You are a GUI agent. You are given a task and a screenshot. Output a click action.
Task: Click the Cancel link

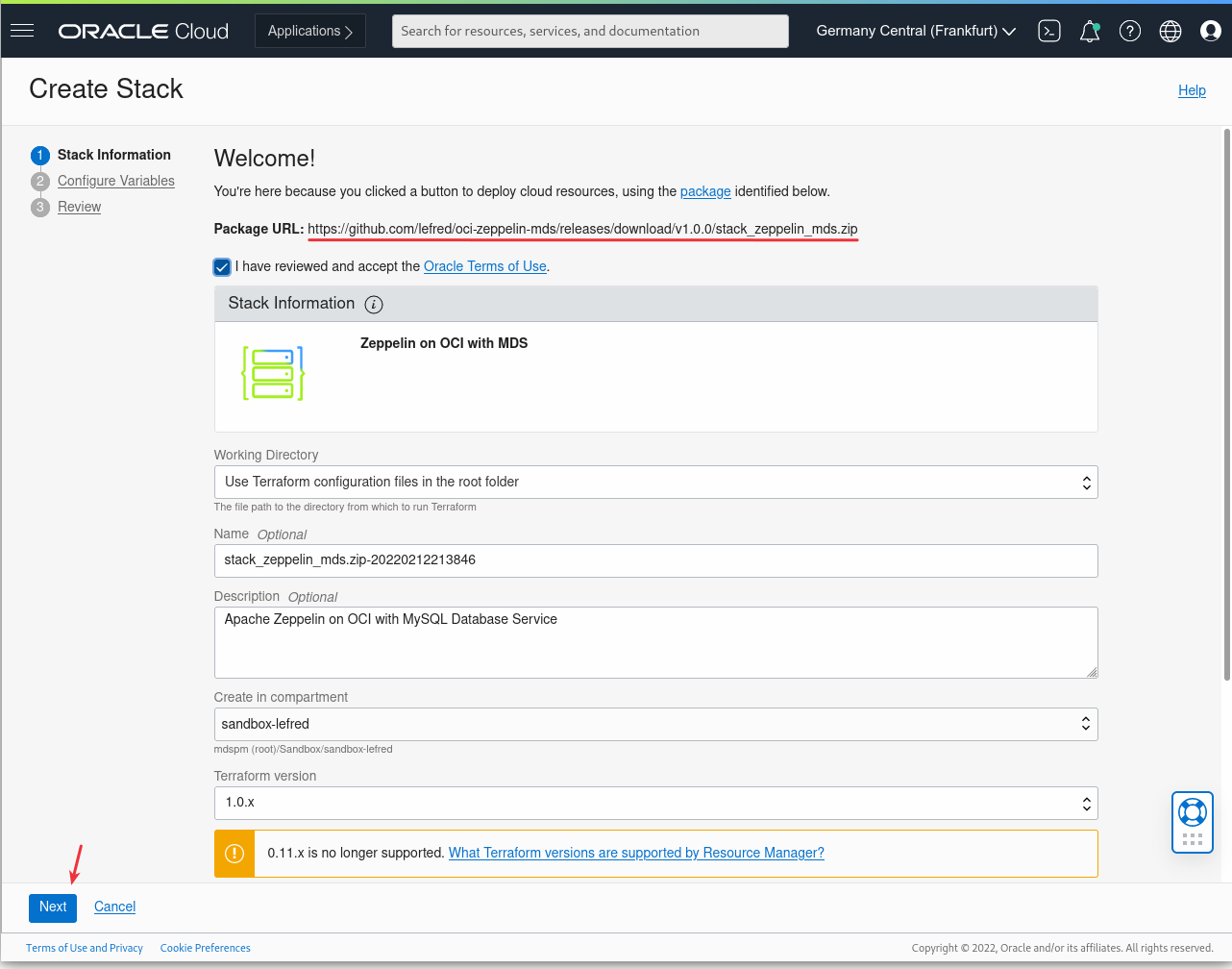[114, 907]
